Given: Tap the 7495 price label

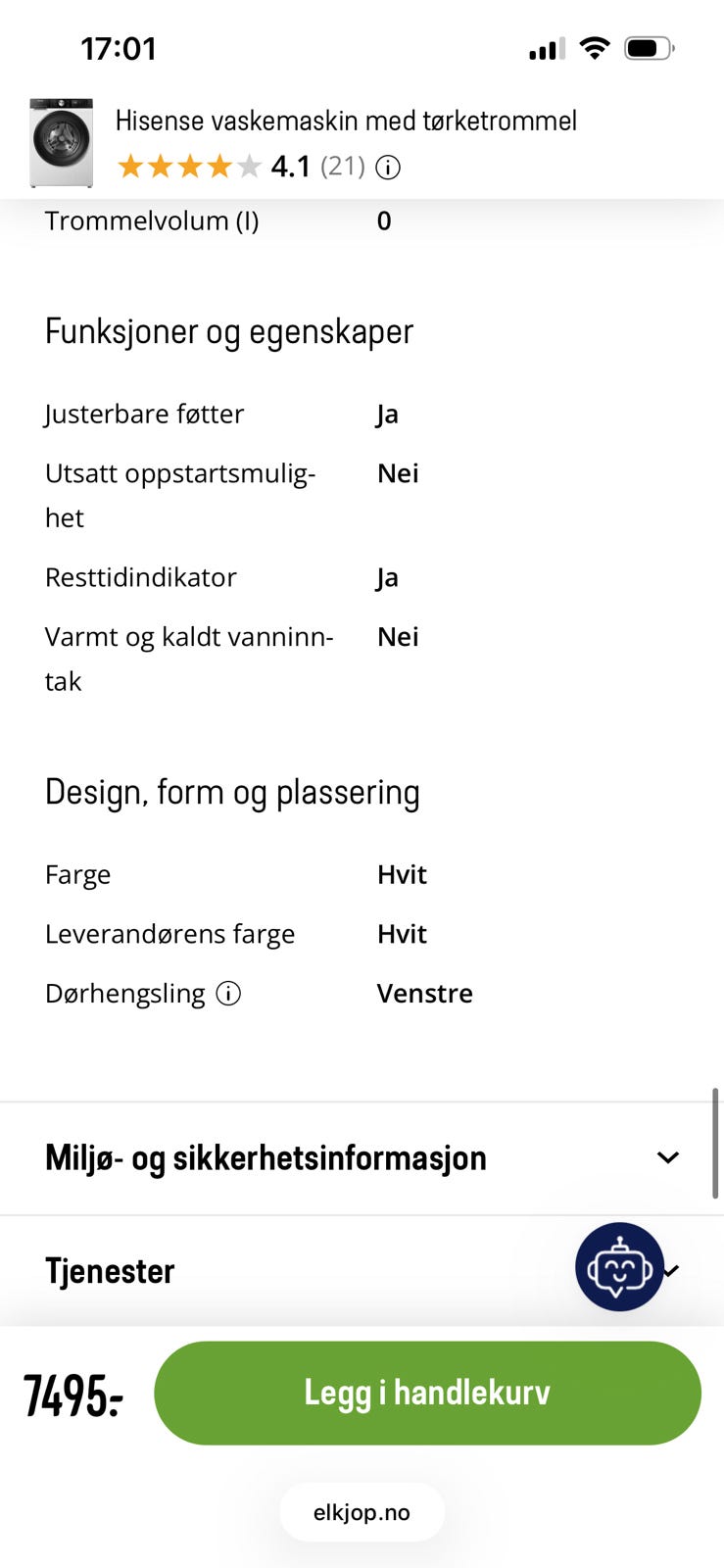Looking at the screenshot, I should pos(73,1395).
